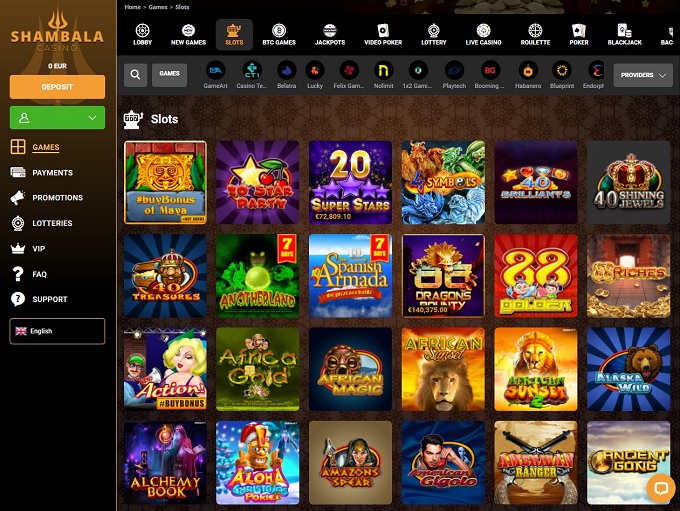680x511 pixels.
Task: Click the orange Deposit button
Action: coord(57,87)
